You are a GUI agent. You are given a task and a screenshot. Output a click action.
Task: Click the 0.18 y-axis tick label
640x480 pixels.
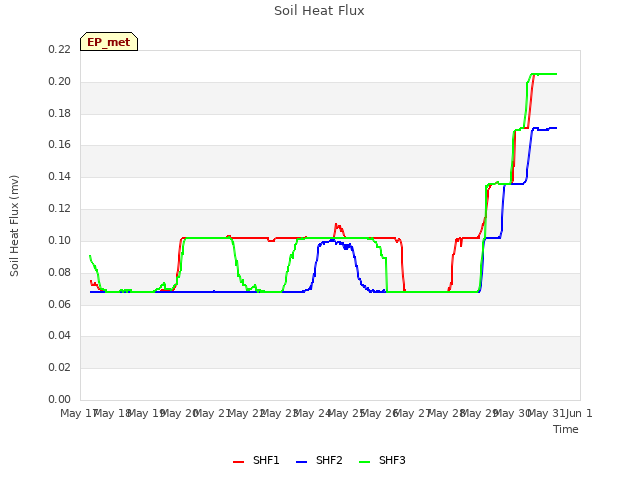59,113
